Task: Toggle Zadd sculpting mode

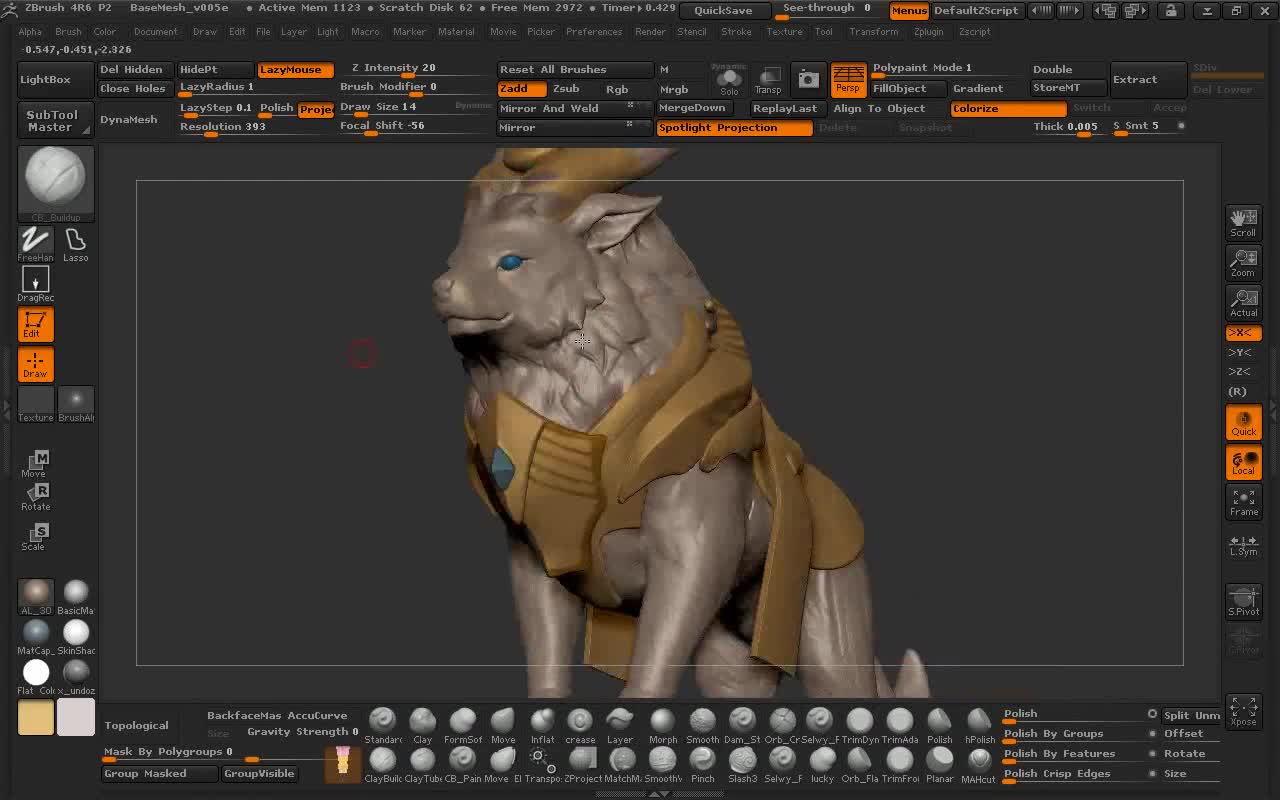Action: click(520, 89)
